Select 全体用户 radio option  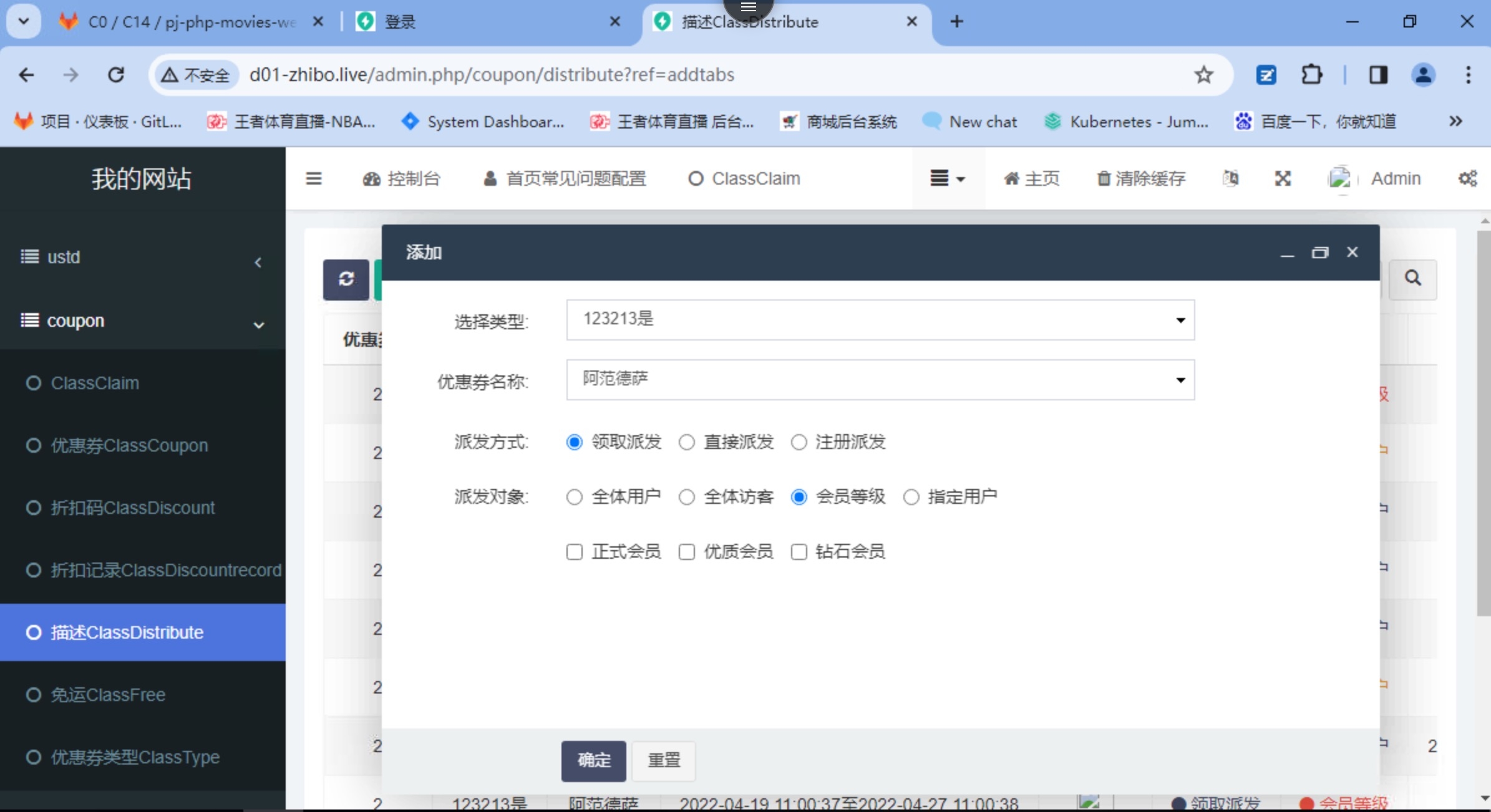tap(575, 497)
